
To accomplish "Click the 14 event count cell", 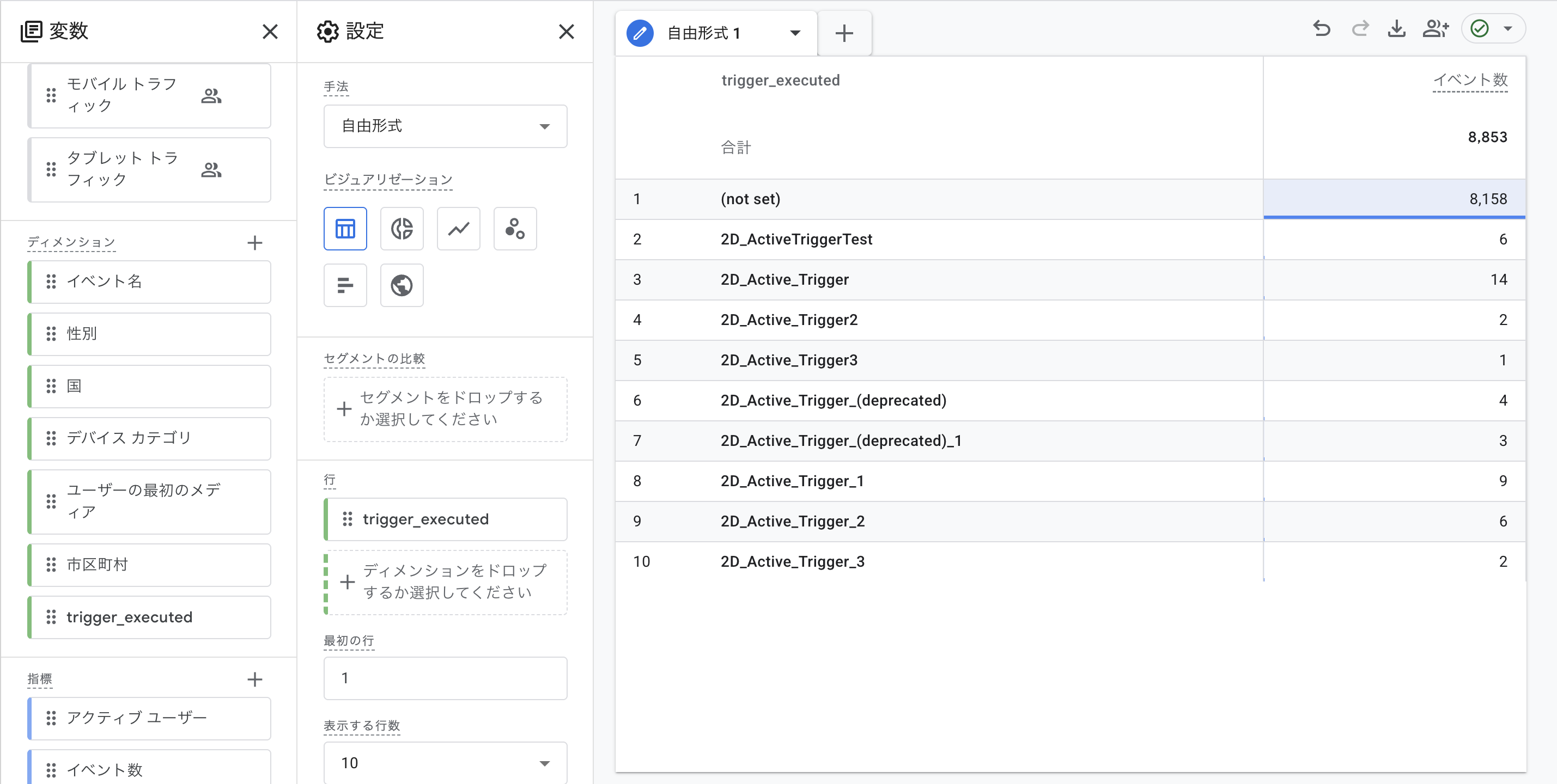I will 1395,280.
